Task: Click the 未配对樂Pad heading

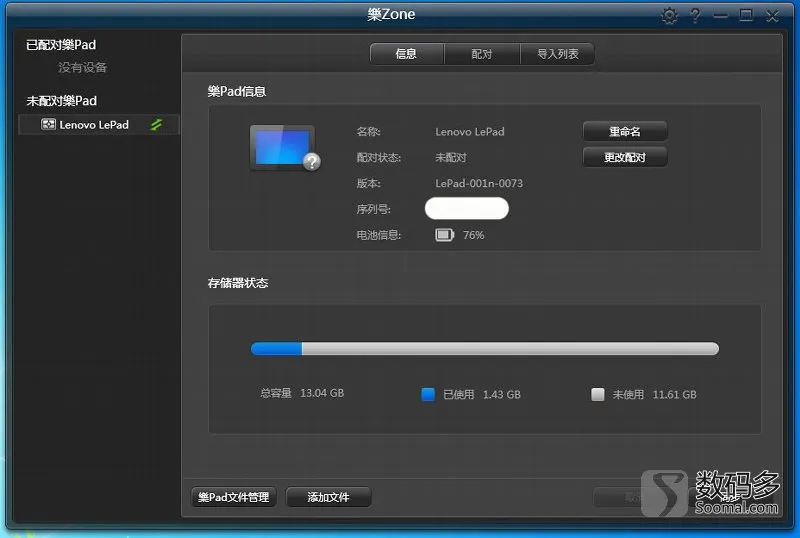Action: click(x=62, y=101)
